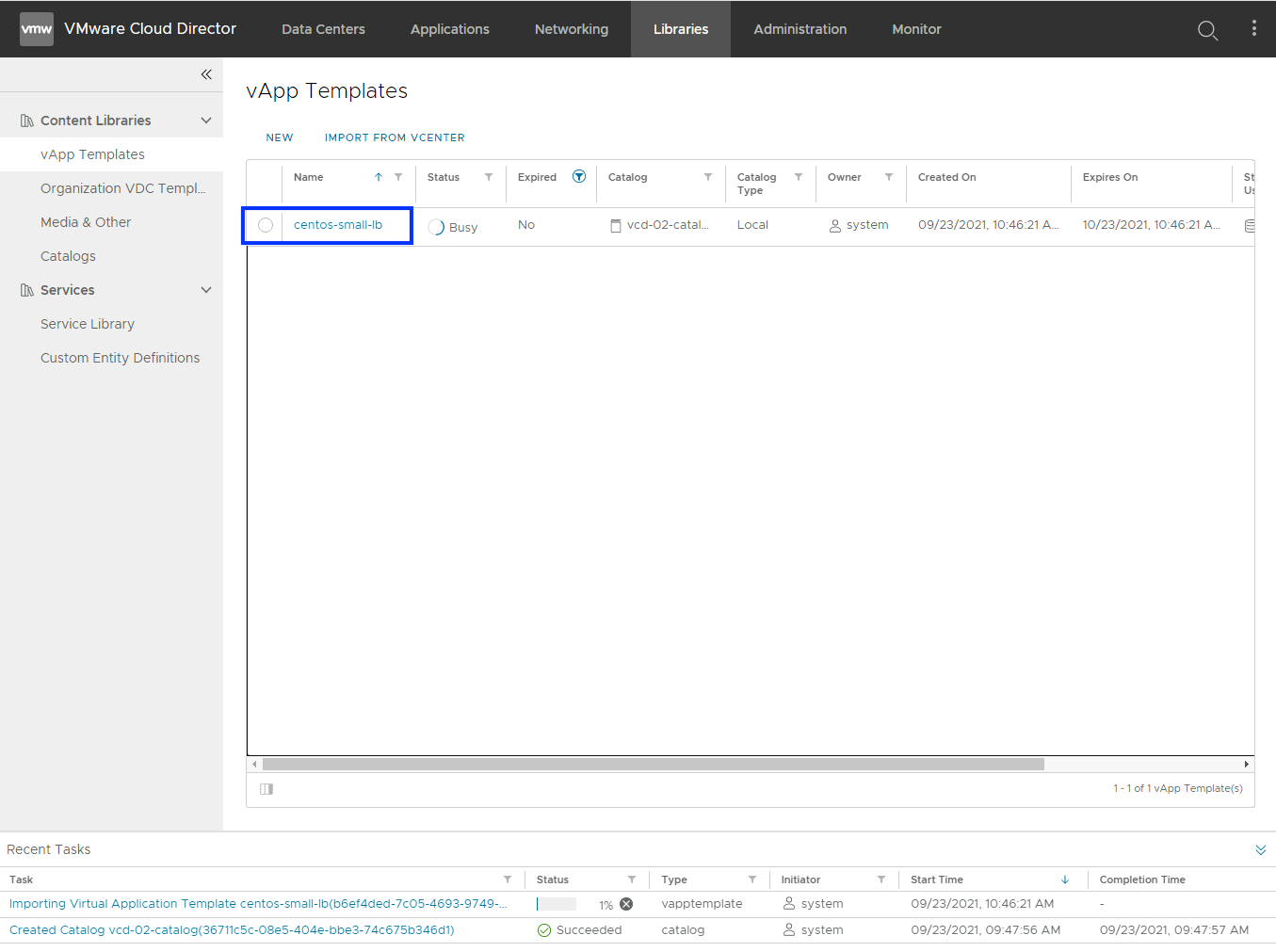This screenshot has height=952, width=1276.
Task: Filter the Catalog column
Action: click(708, 177)
